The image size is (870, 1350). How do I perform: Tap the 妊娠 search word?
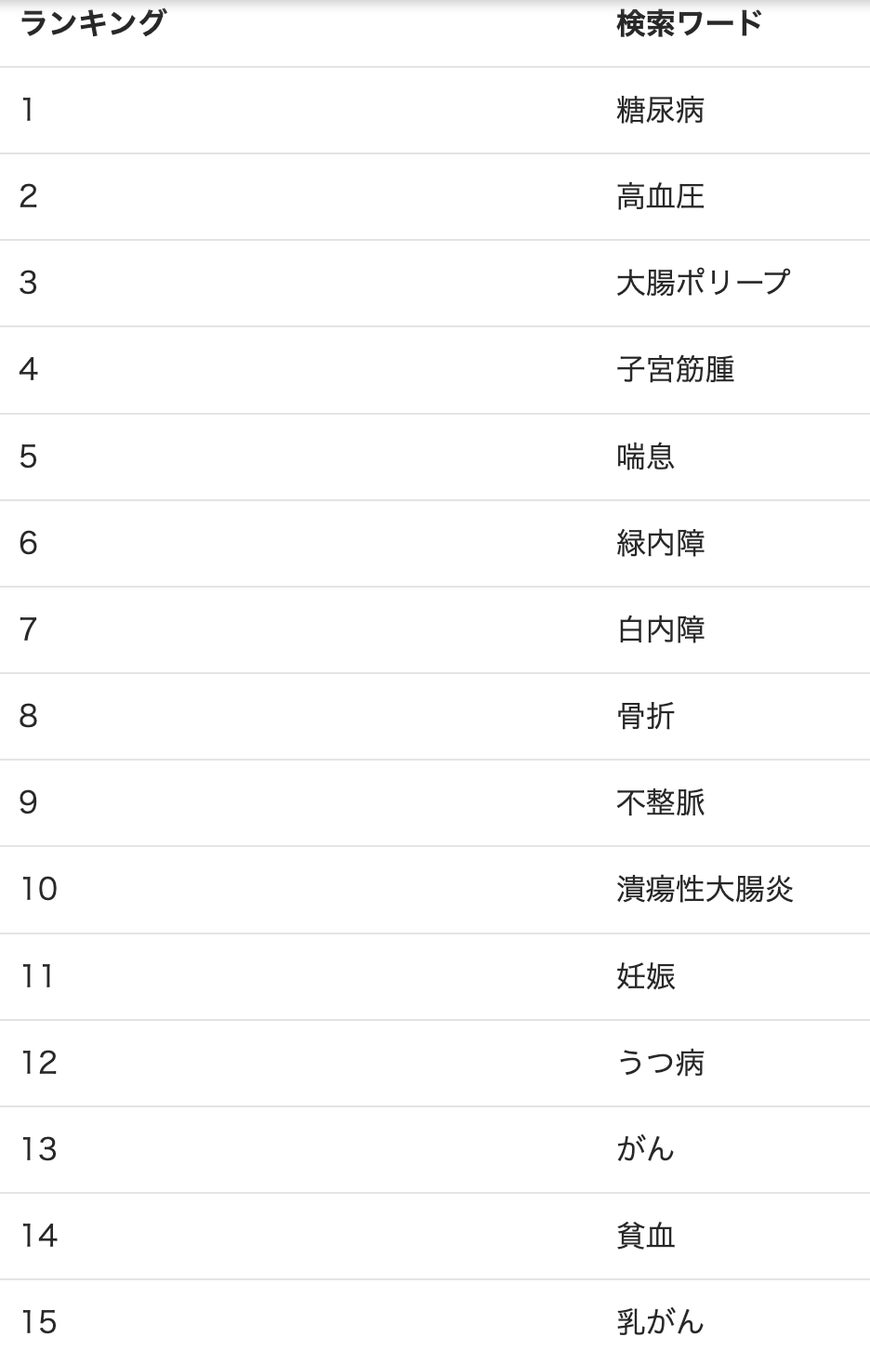coord(645,976)
